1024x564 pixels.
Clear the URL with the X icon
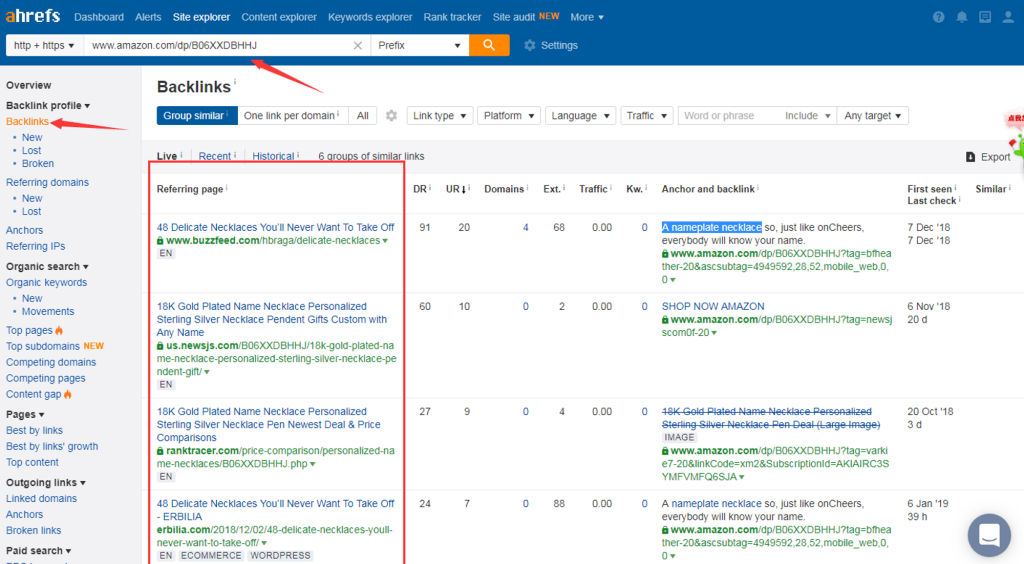point(357,46)
